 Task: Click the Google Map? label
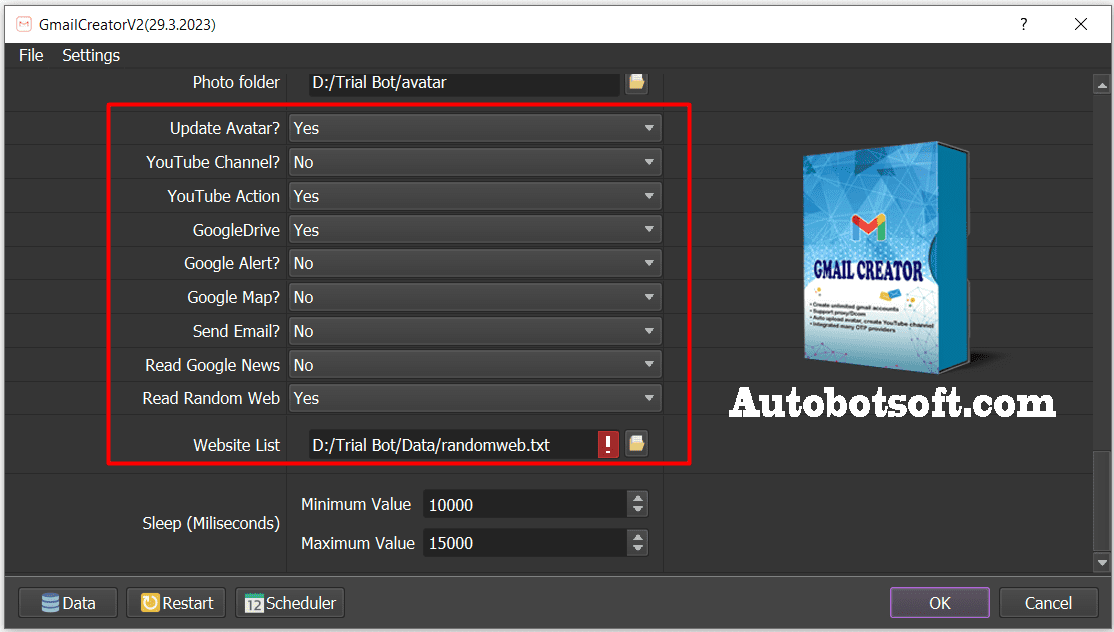(234, 298)
